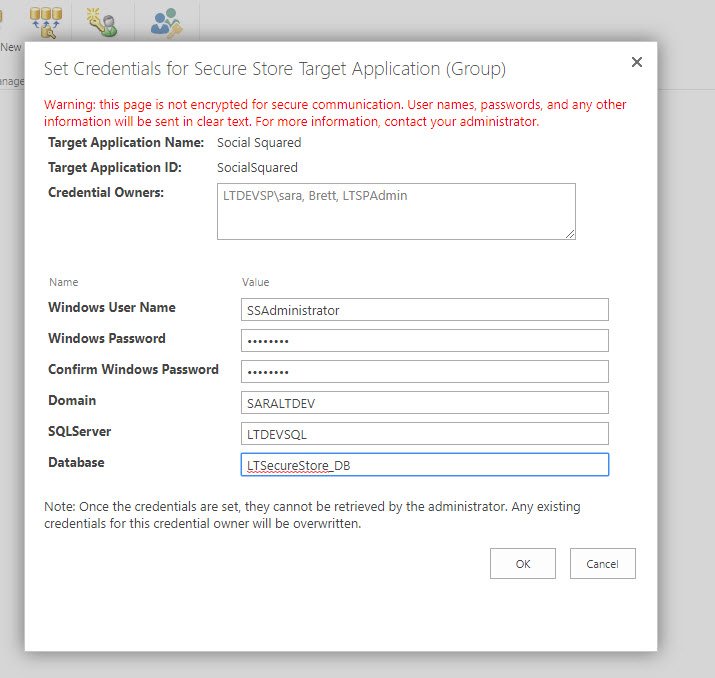Click the red unencrypted page warning text

(335, 113)
